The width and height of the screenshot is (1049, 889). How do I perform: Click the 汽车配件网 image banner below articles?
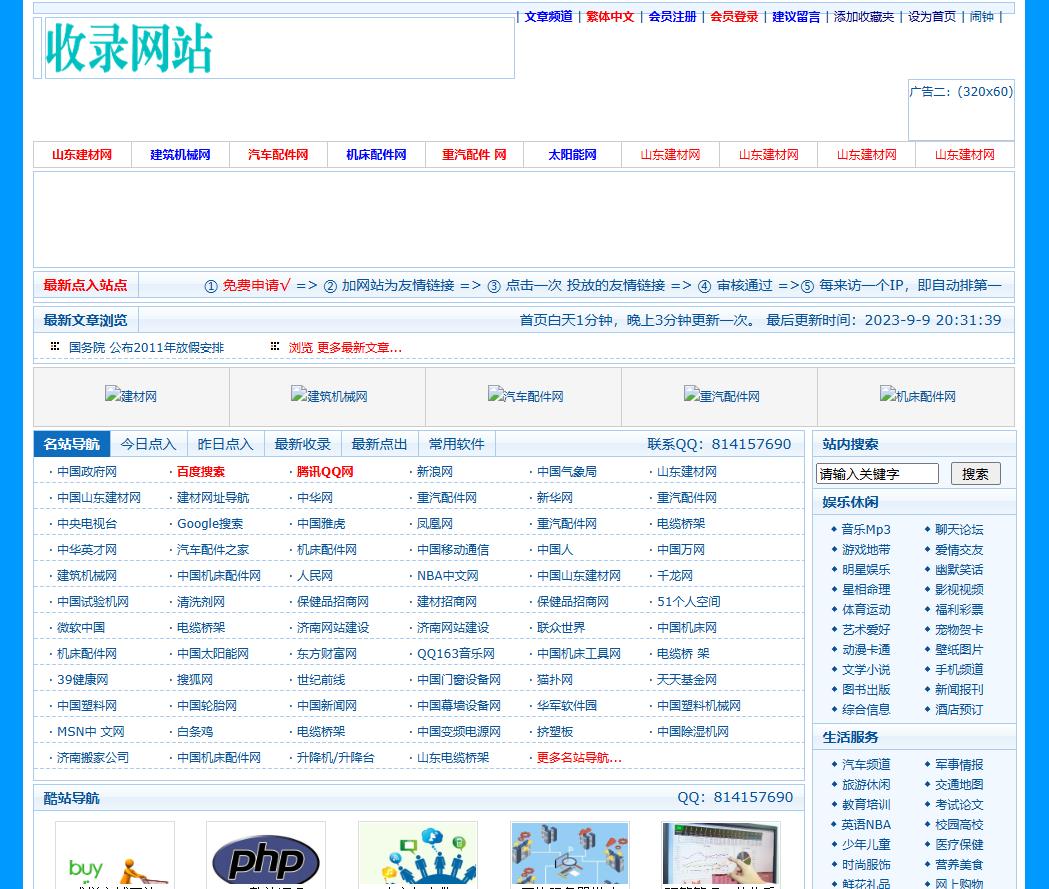point(525,395)
